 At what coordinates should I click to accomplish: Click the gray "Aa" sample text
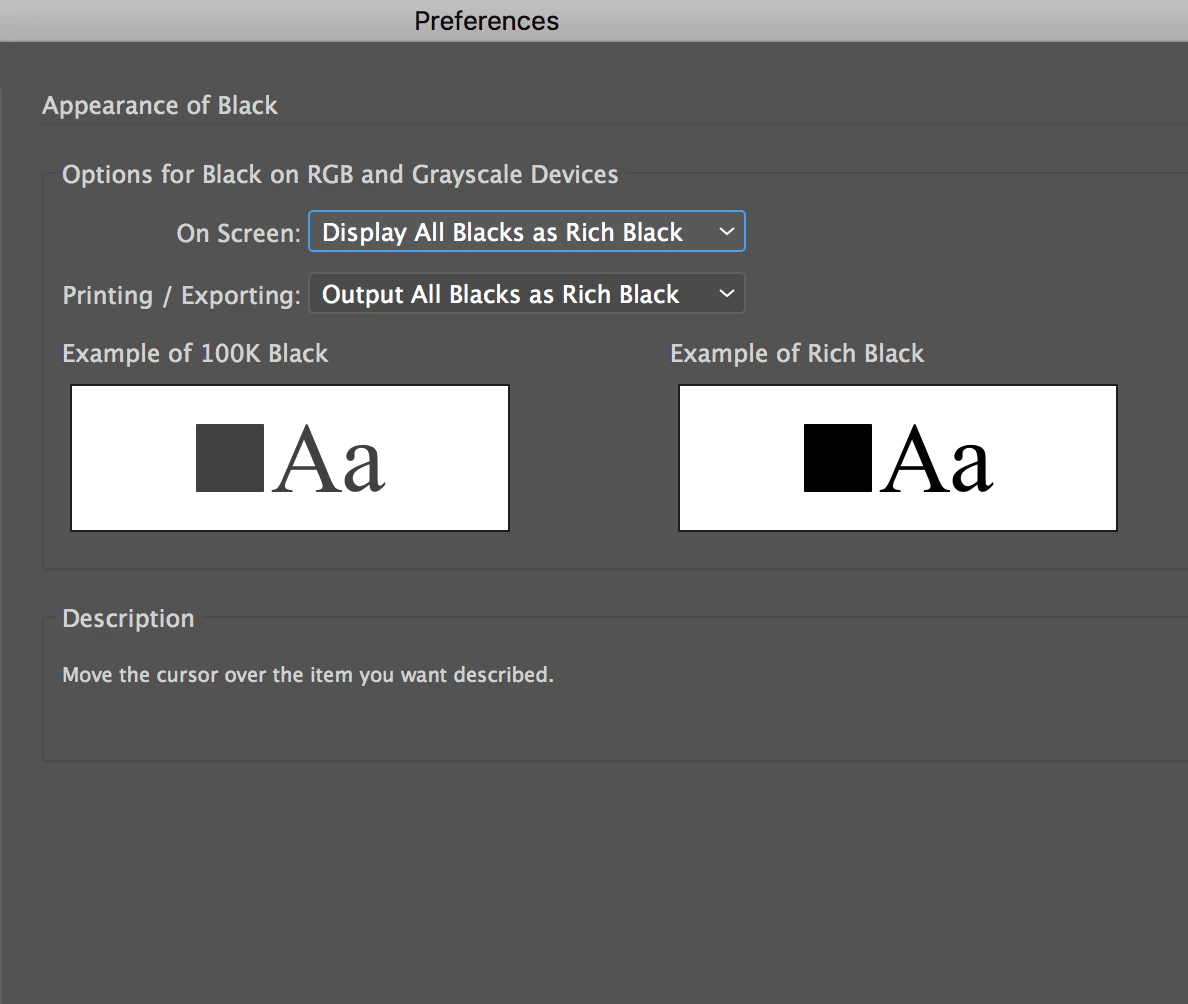point(329,460)
